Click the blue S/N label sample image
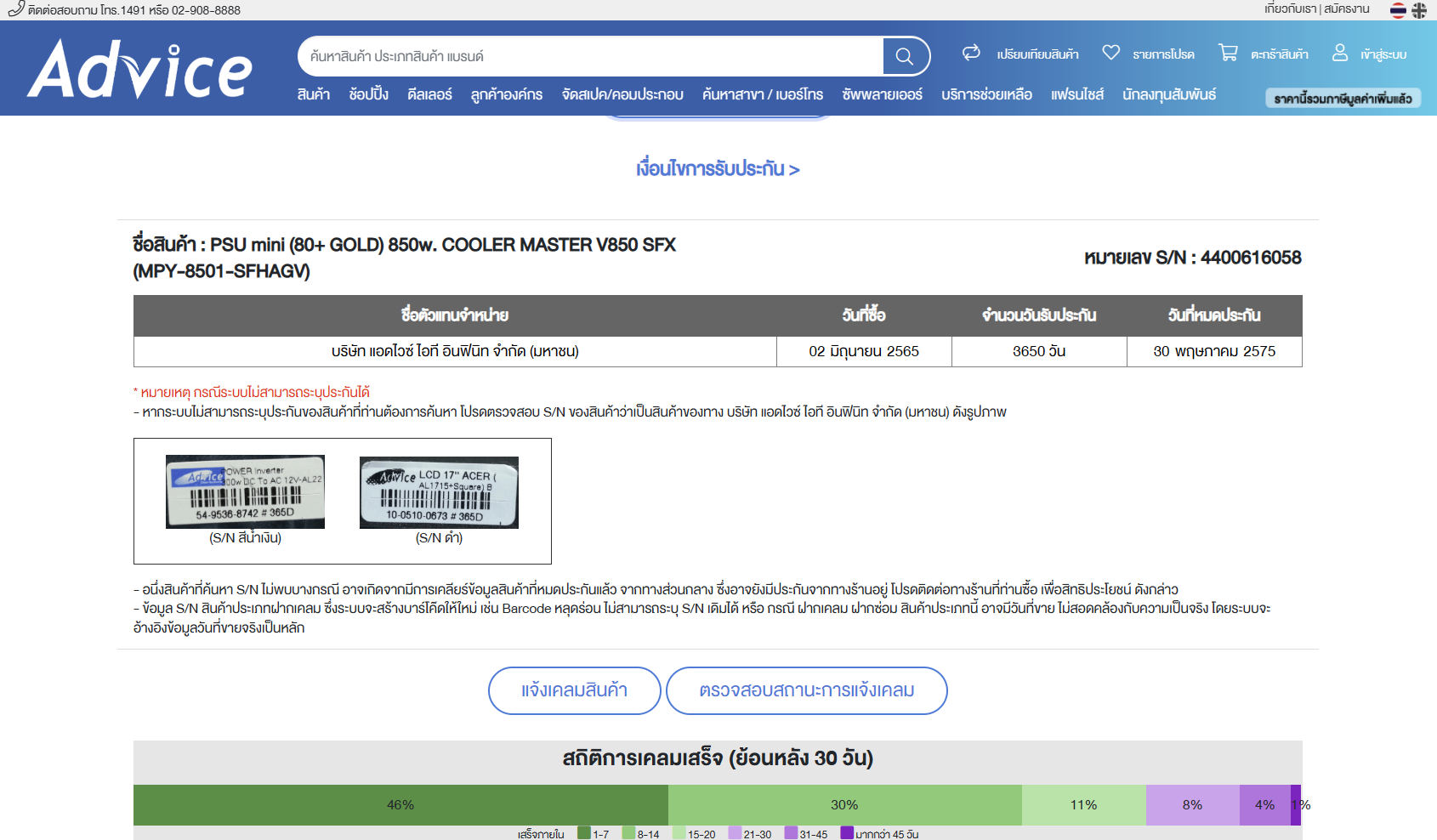The width and height of the screenshot is (1437, 840). (x=245, y=491)
